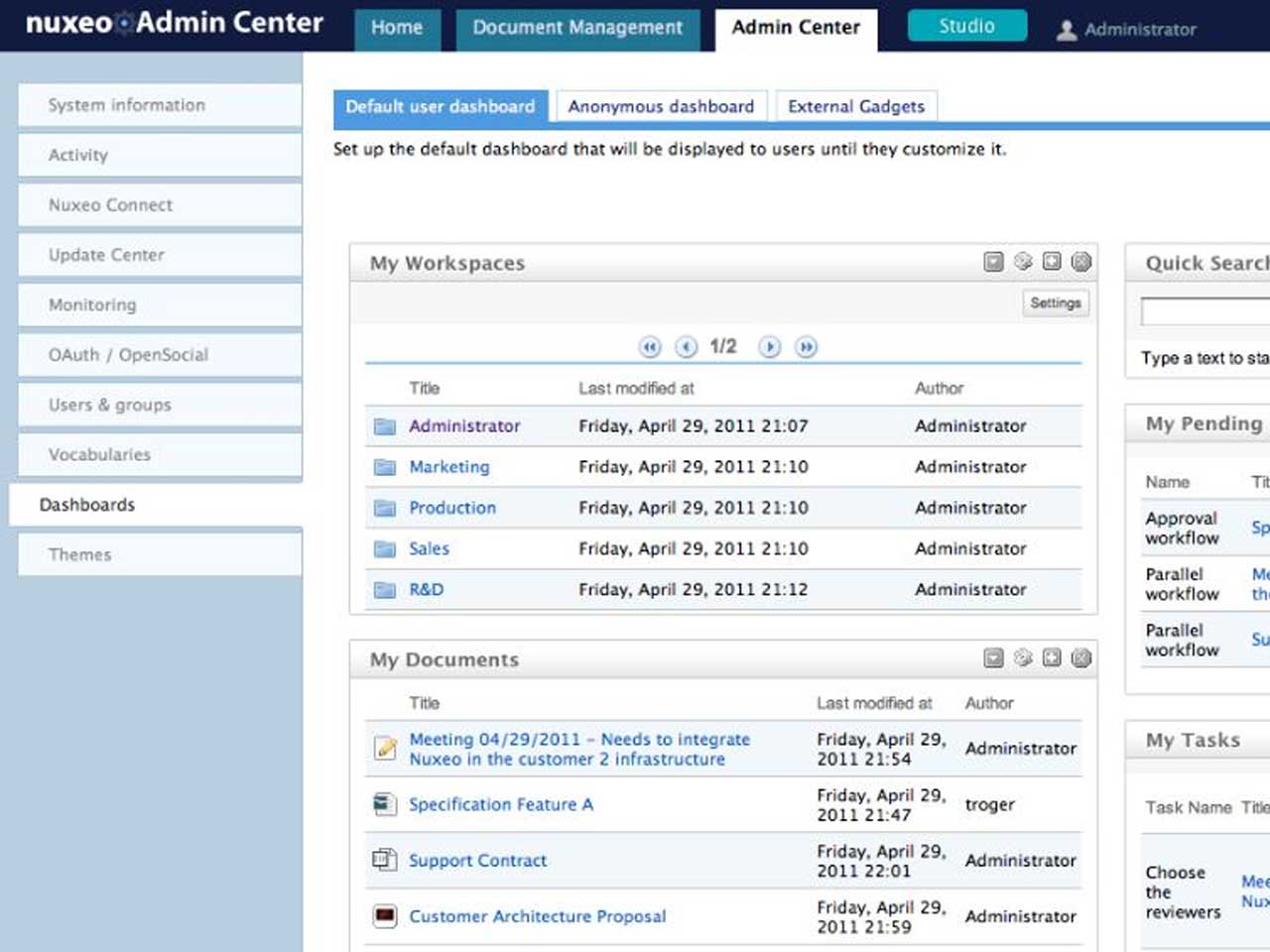Screen dimensions: 1270x952
Task: Open Update Center section
Action: click(160, 255)
